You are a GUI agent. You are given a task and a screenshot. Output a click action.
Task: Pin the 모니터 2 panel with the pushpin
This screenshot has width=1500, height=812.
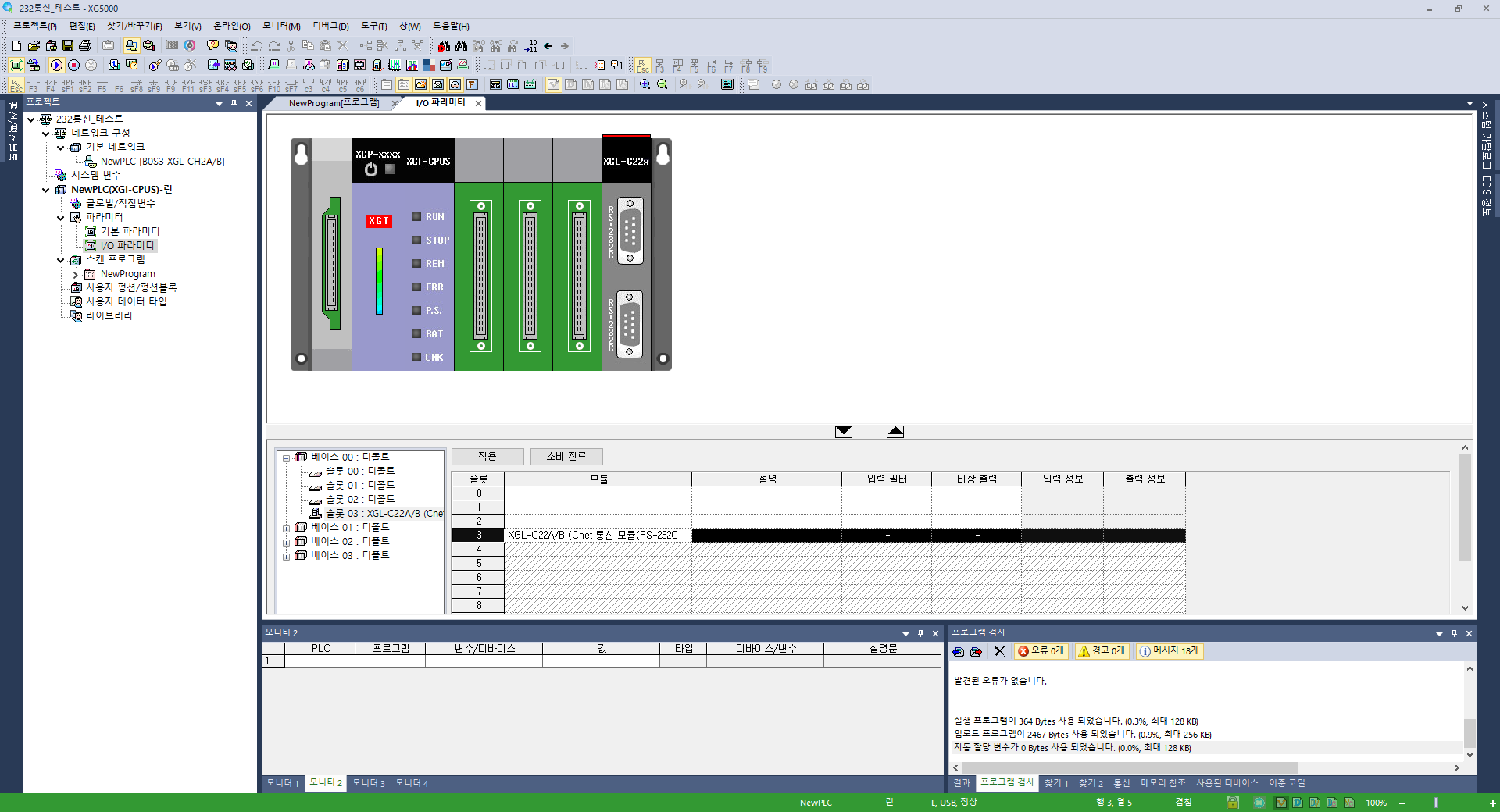[920, 633]
